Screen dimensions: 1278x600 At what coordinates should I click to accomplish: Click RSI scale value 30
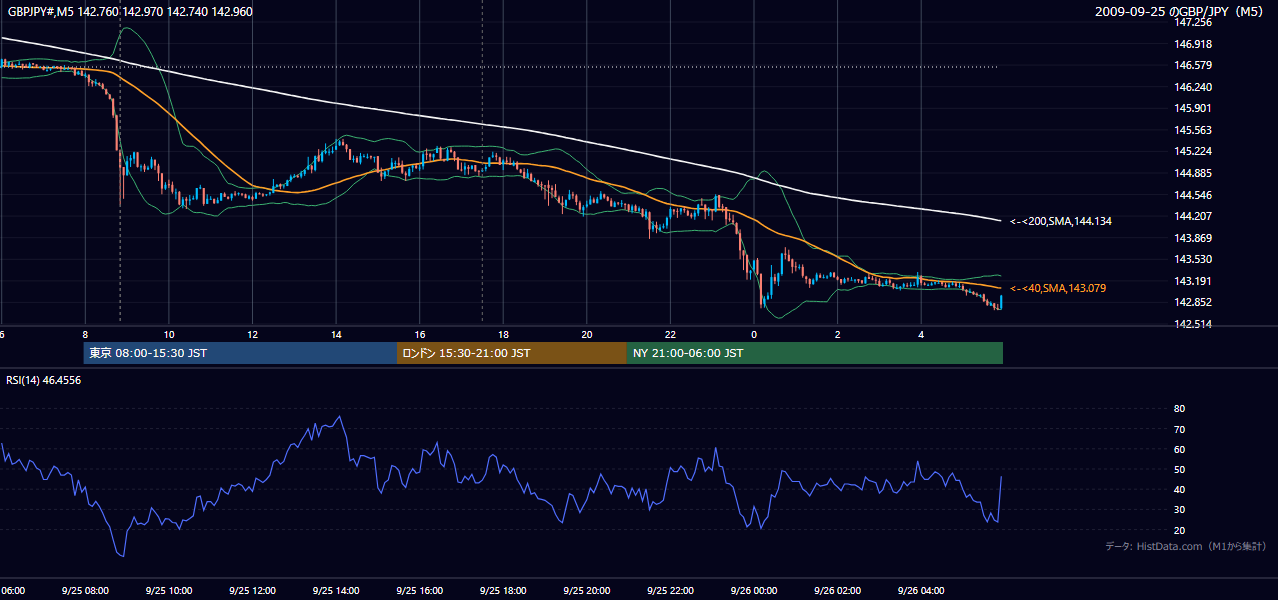1179,509
